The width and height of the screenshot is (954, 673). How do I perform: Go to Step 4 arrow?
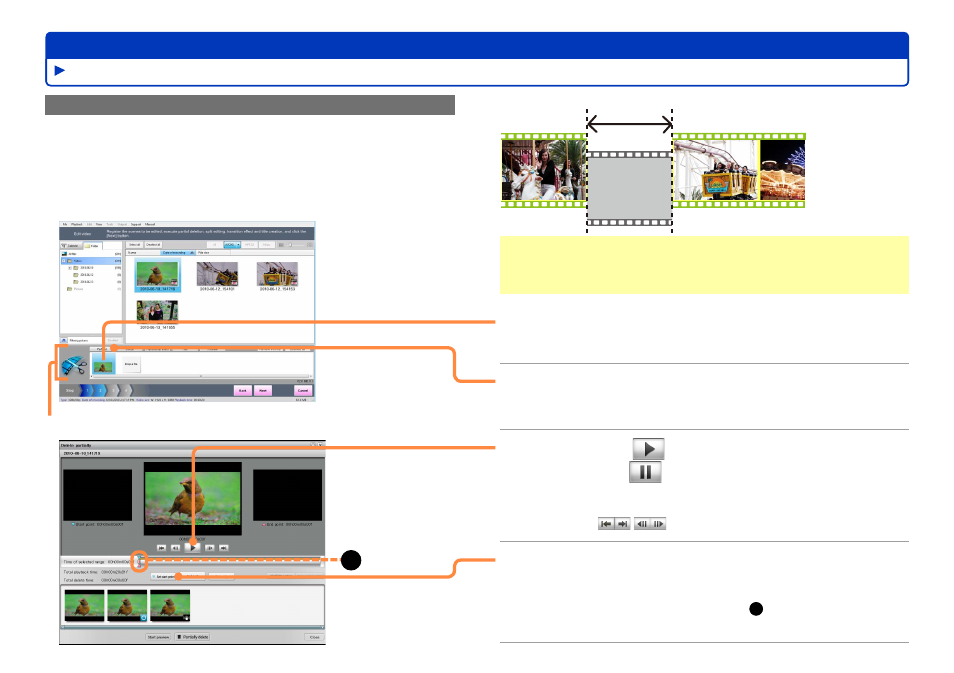pyautogui.click(x=127, y=391)
